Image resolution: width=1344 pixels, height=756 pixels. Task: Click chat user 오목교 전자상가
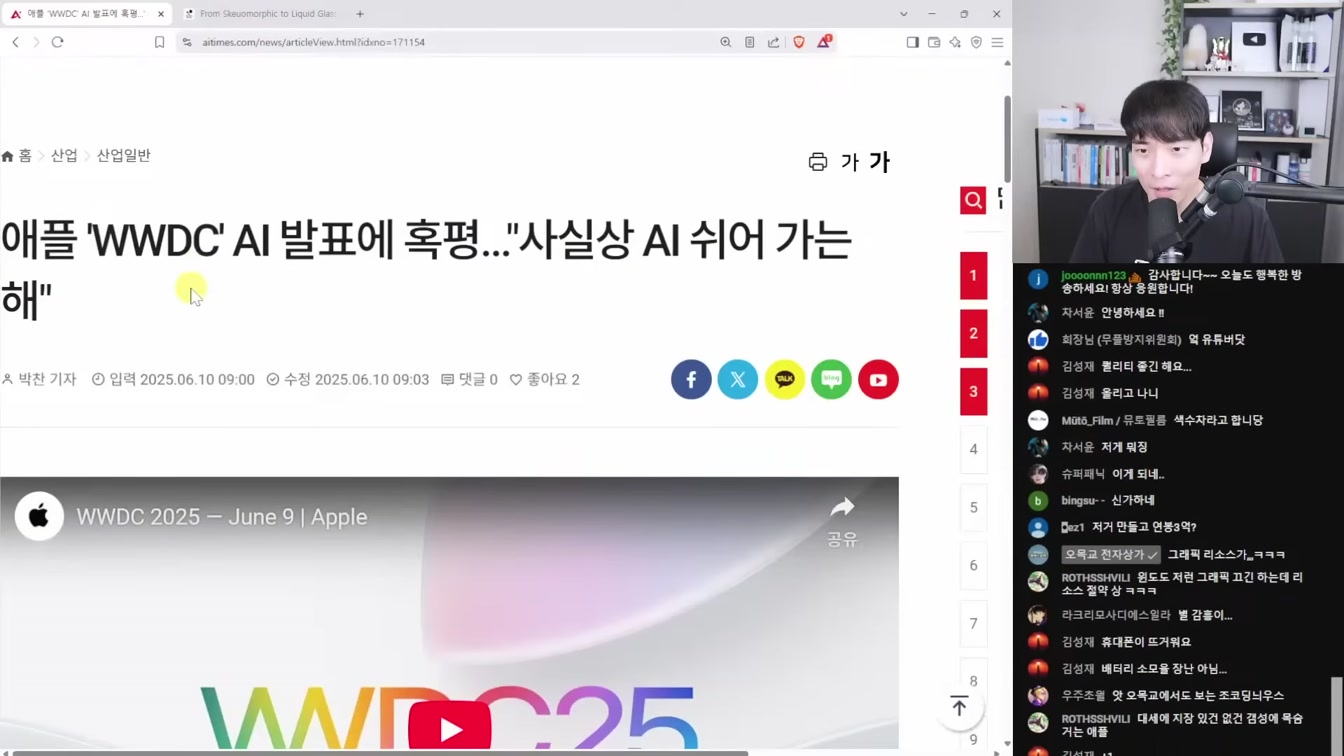(x=1111, y=554)
